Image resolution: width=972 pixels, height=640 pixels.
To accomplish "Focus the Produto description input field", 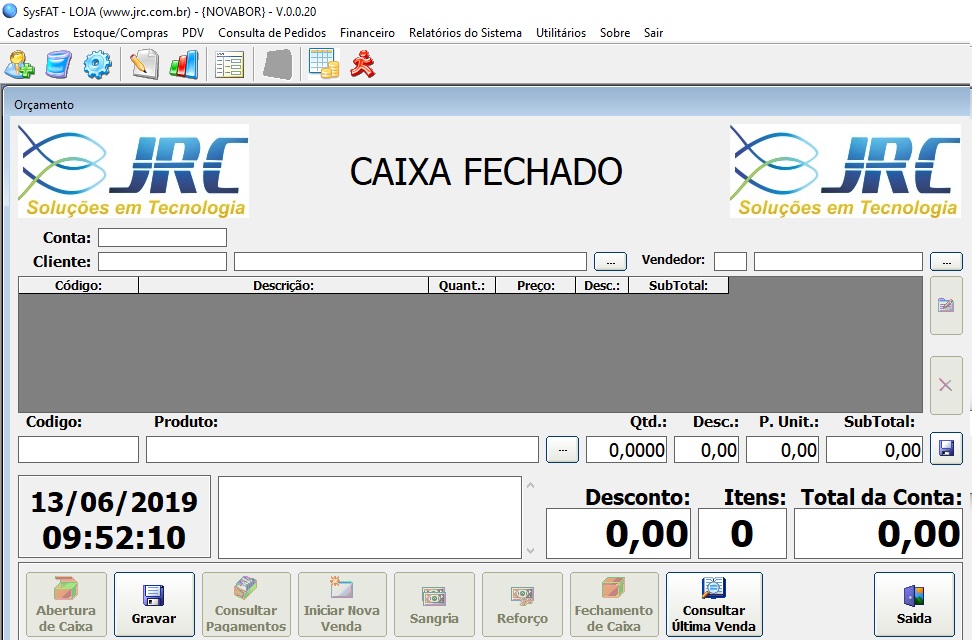I will point(342,450).
